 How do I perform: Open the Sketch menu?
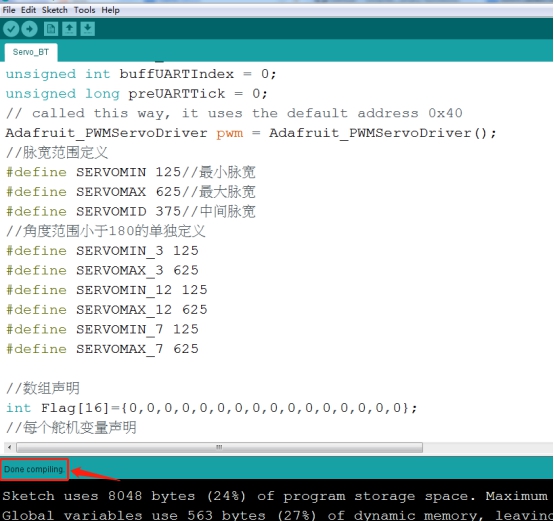pos(54,10)
